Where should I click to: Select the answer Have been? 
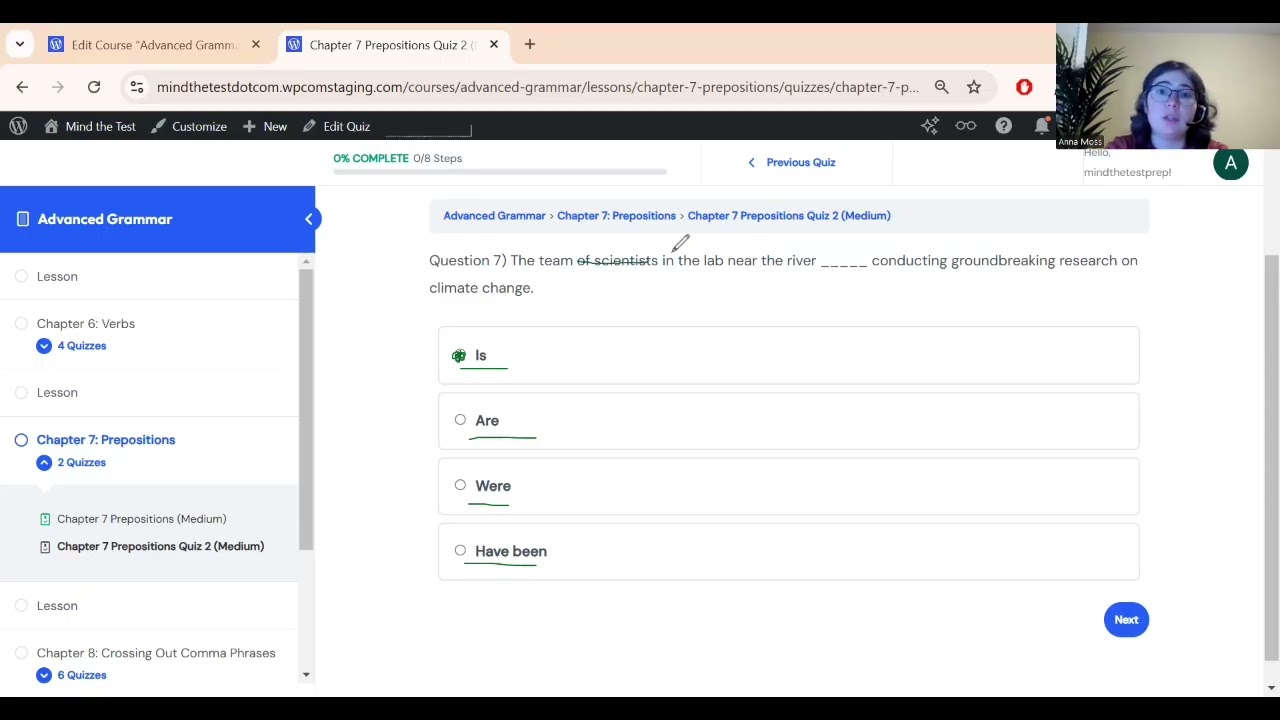tap(788, 551)
